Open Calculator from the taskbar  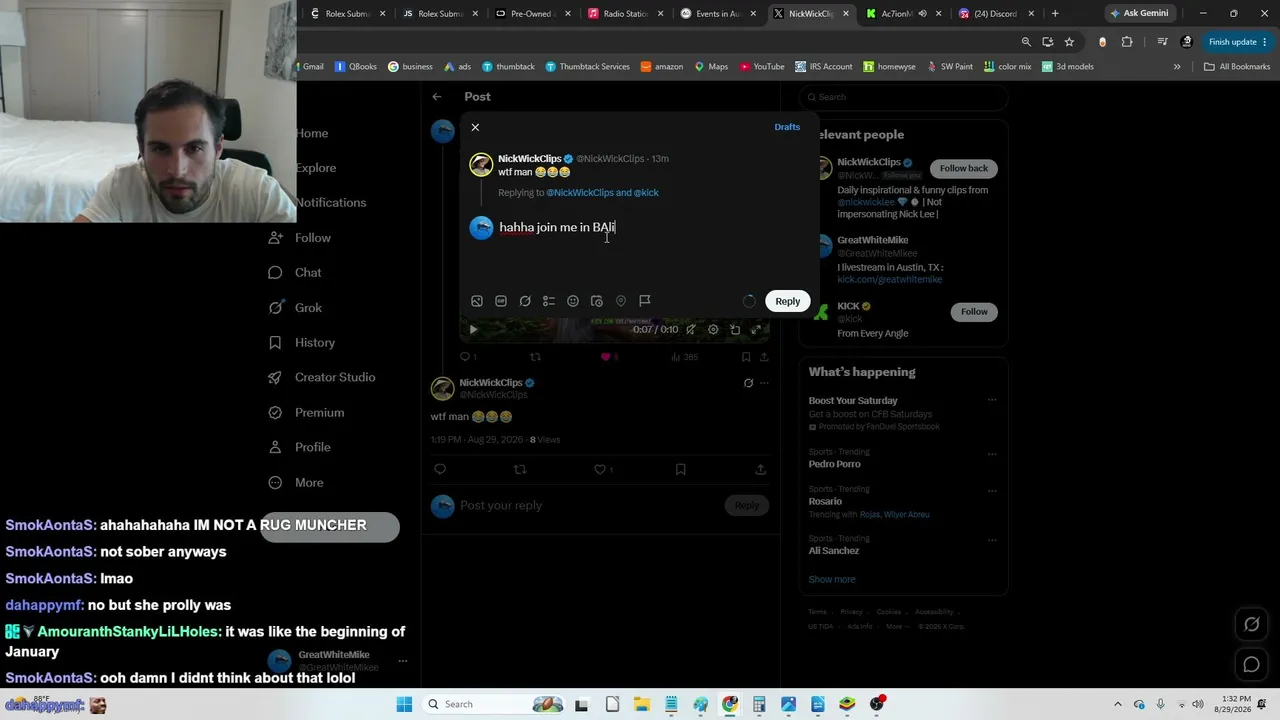click(759, 704)
